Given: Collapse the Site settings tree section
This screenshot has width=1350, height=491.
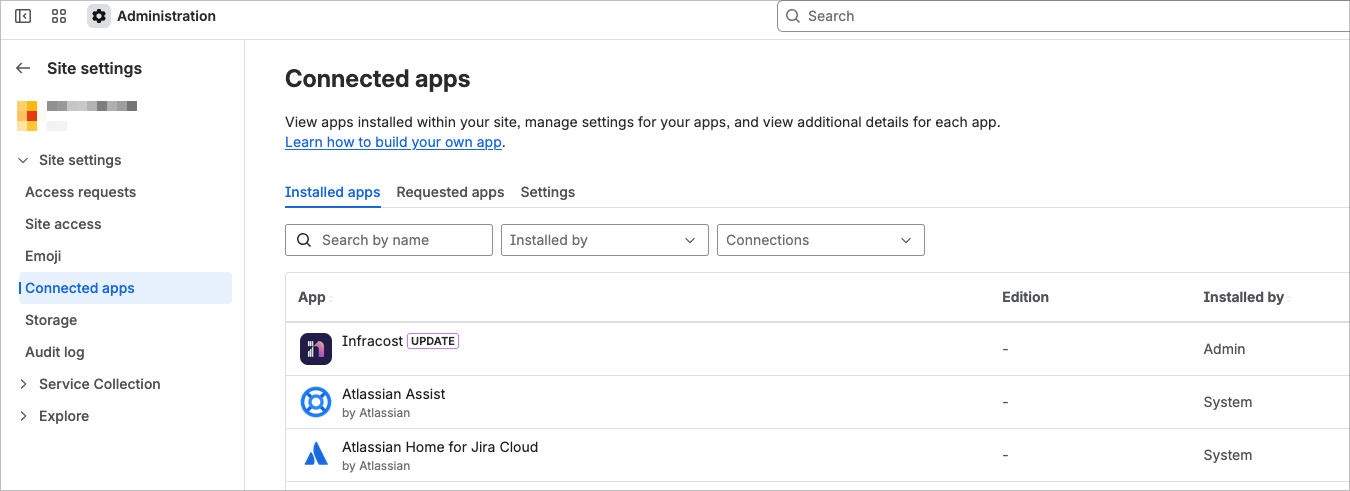Looking at the screenshot, I should pyautogui.click(x=23, y=160).
